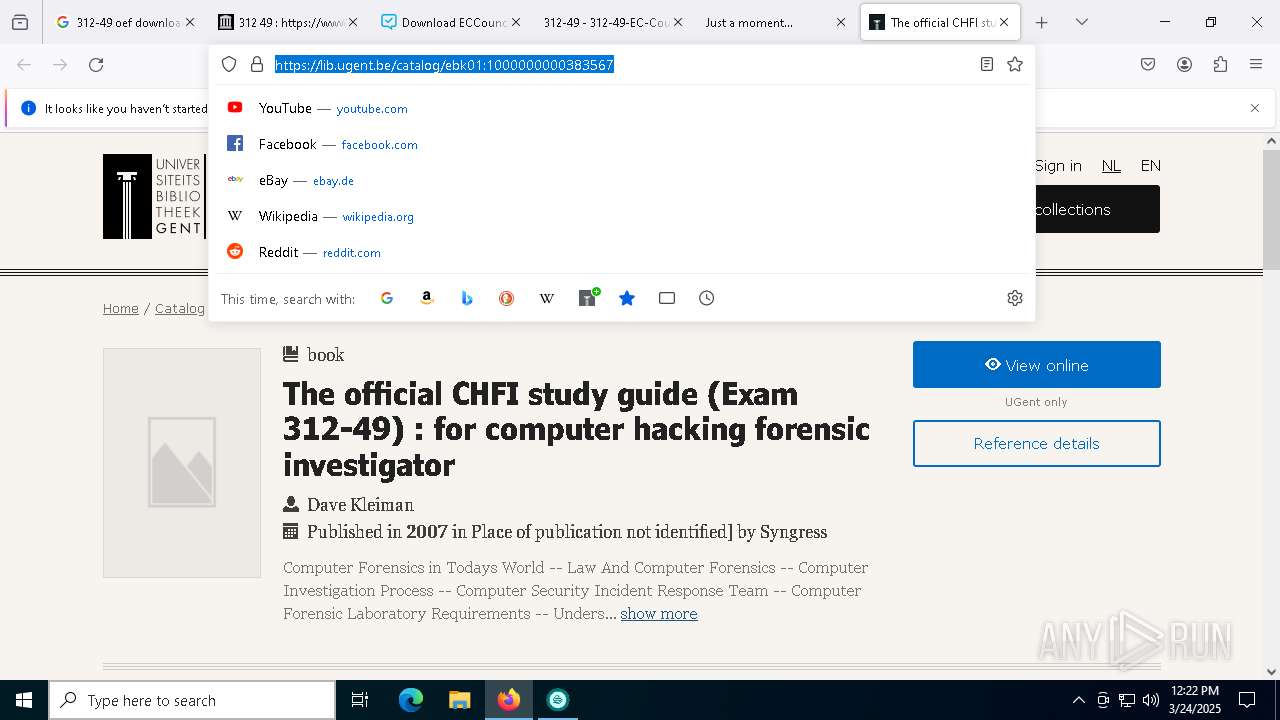Image resolution: width=1280 pixels, height=720 pixels.
Task: Click author Dave Kleiman
Action: click(x=360, y=505)
